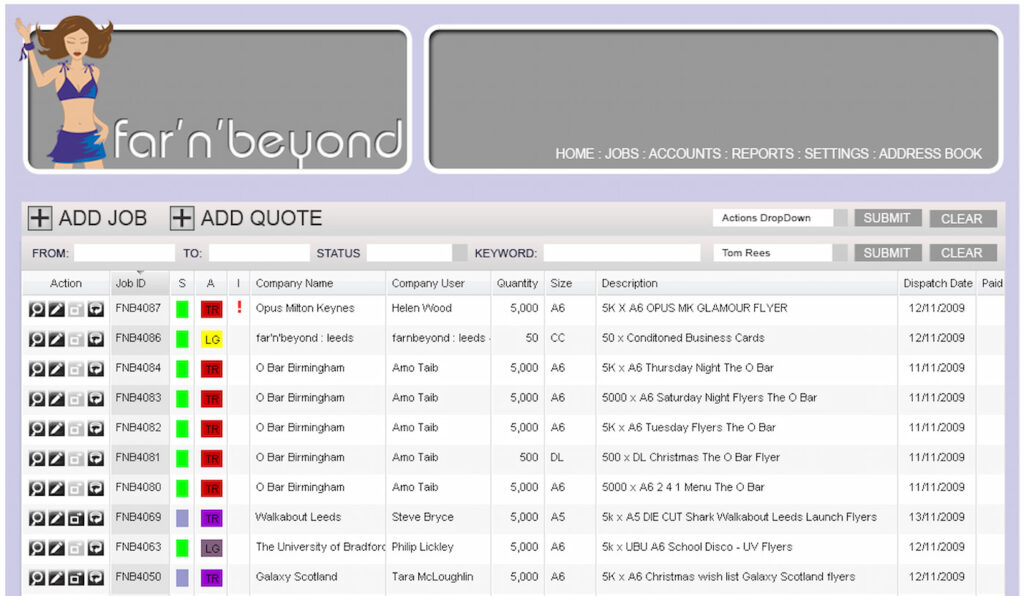Sort by the Dispatch Date column header

(938, 283)
